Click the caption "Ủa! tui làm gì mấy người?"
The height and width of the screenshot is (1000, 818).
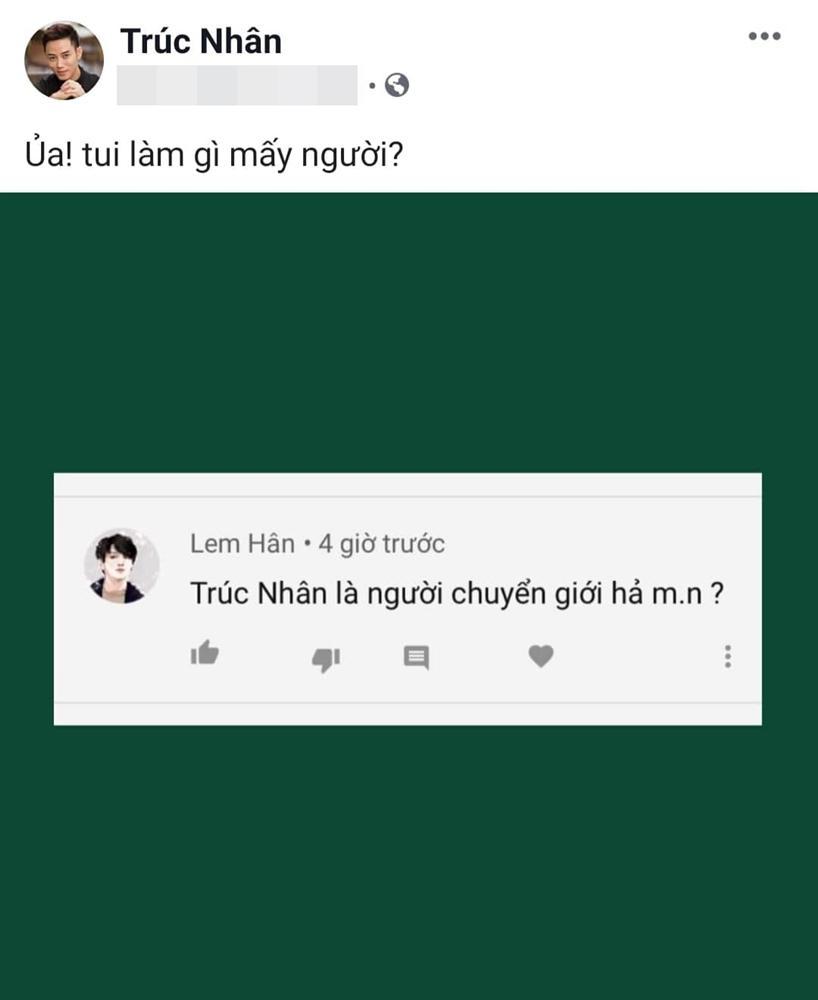pos(214,156)
